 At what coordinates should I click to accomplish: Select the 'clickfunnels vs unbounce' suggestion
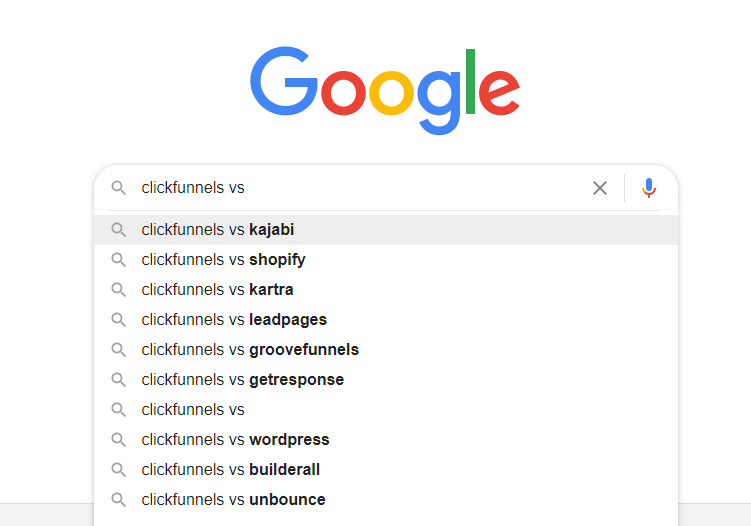[x=233, y=500]
